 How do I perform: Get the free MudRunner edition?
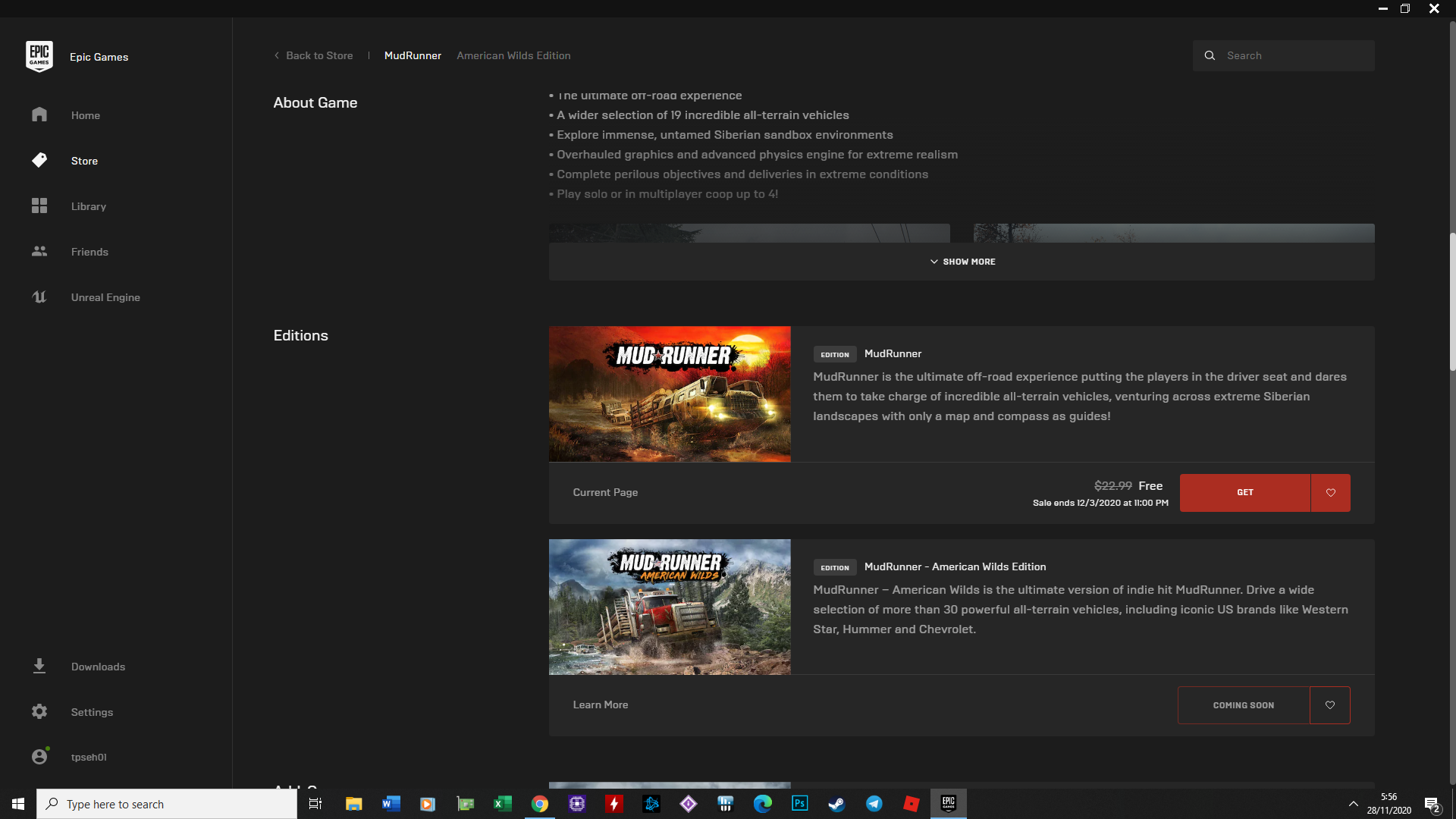click(x=1245, y=493)
